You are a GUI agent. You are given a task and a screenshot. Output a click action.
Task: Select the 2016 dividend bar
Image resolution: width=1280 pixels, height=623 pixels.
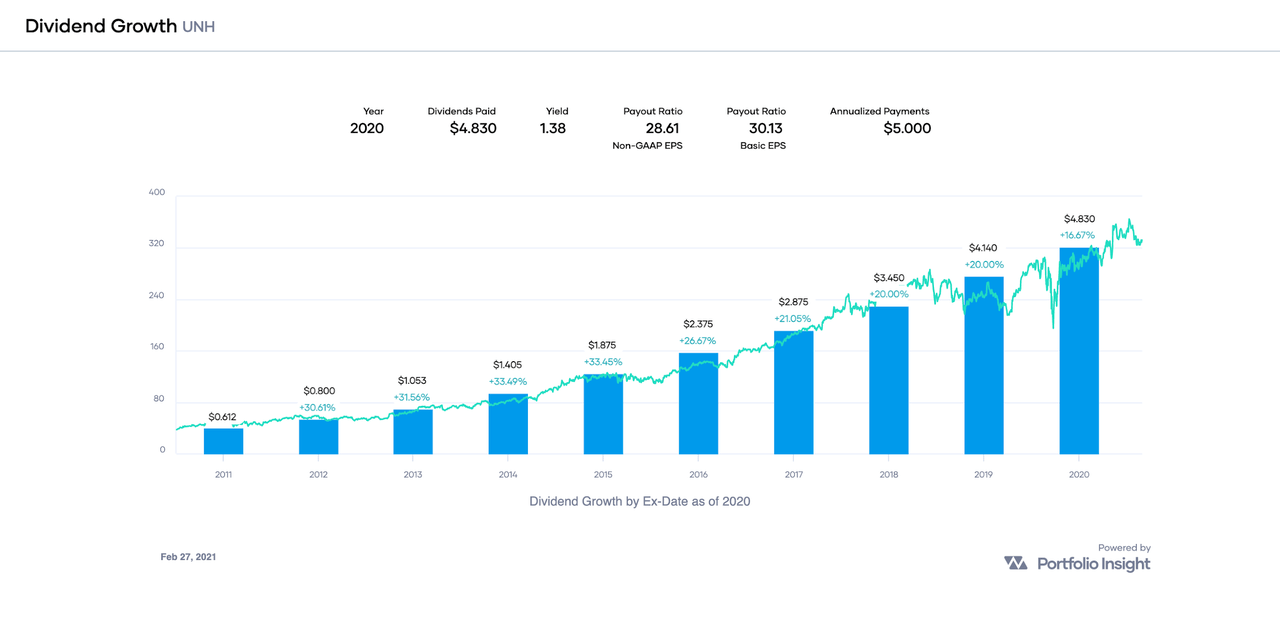[698, 403]
